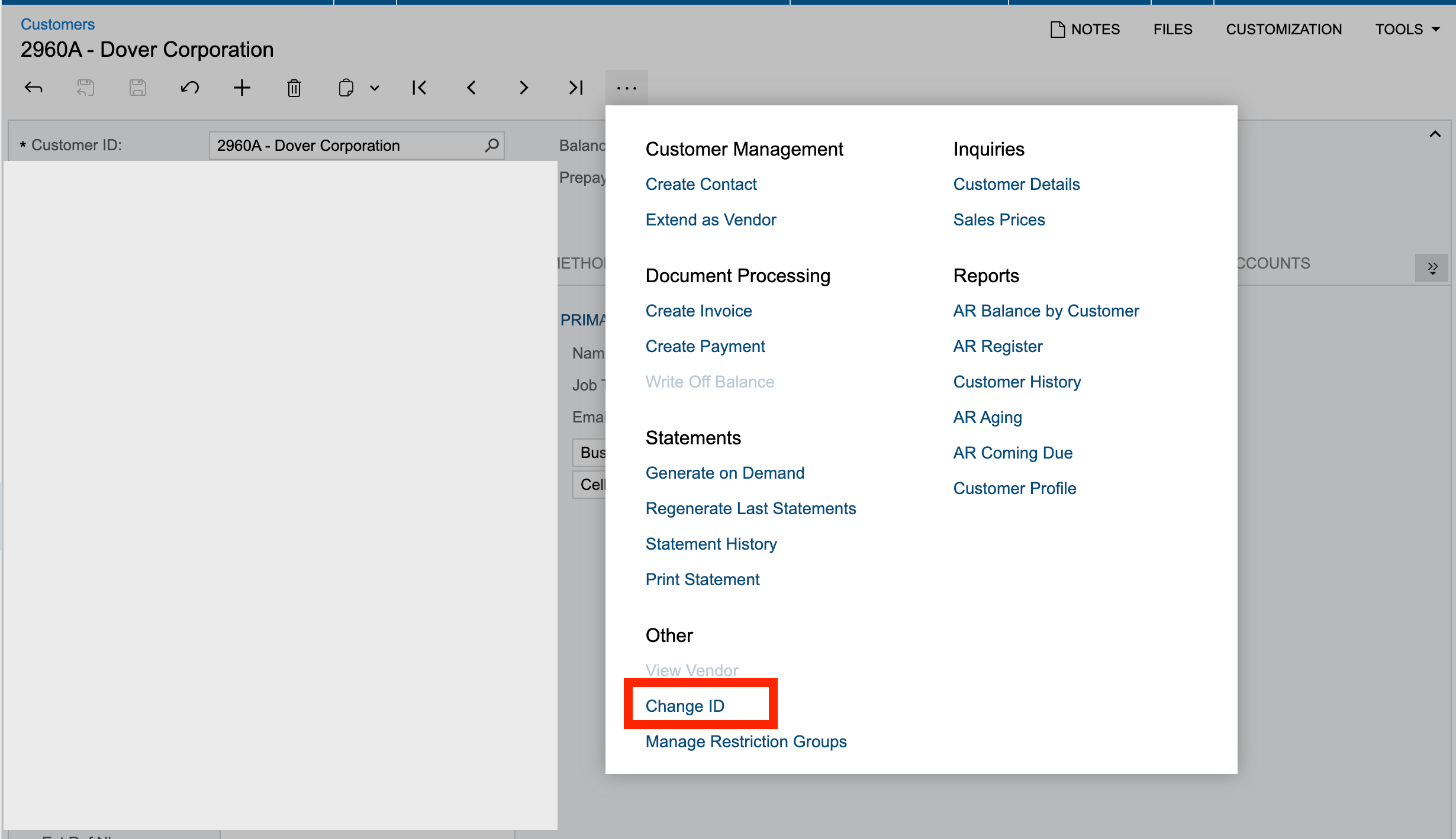Open NOTES in the title bar
This screenshot has width=1456, height=839.
[1085, 29]
